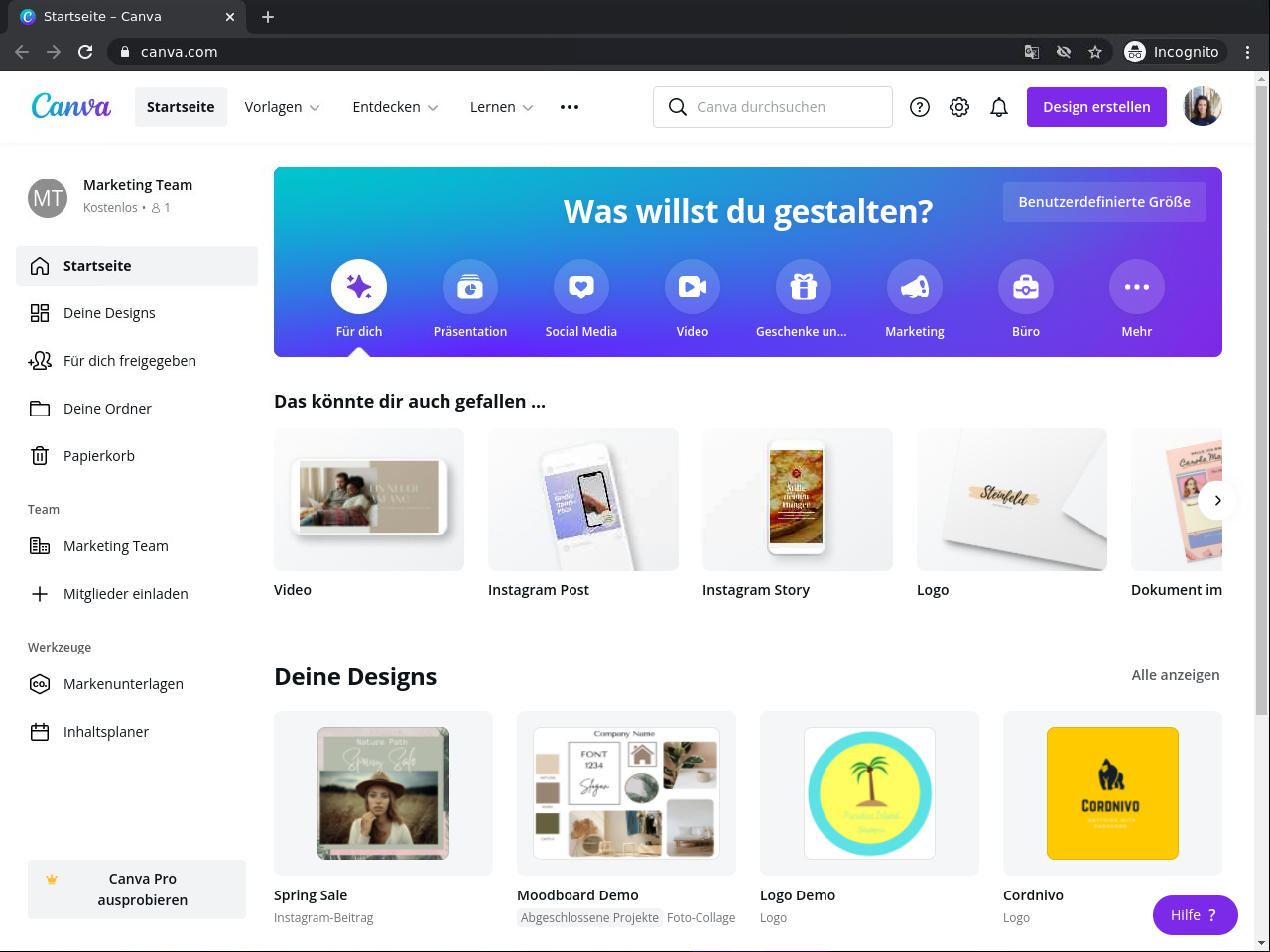Click the Canva logo

pyautogui.click(x=71, y=106)
